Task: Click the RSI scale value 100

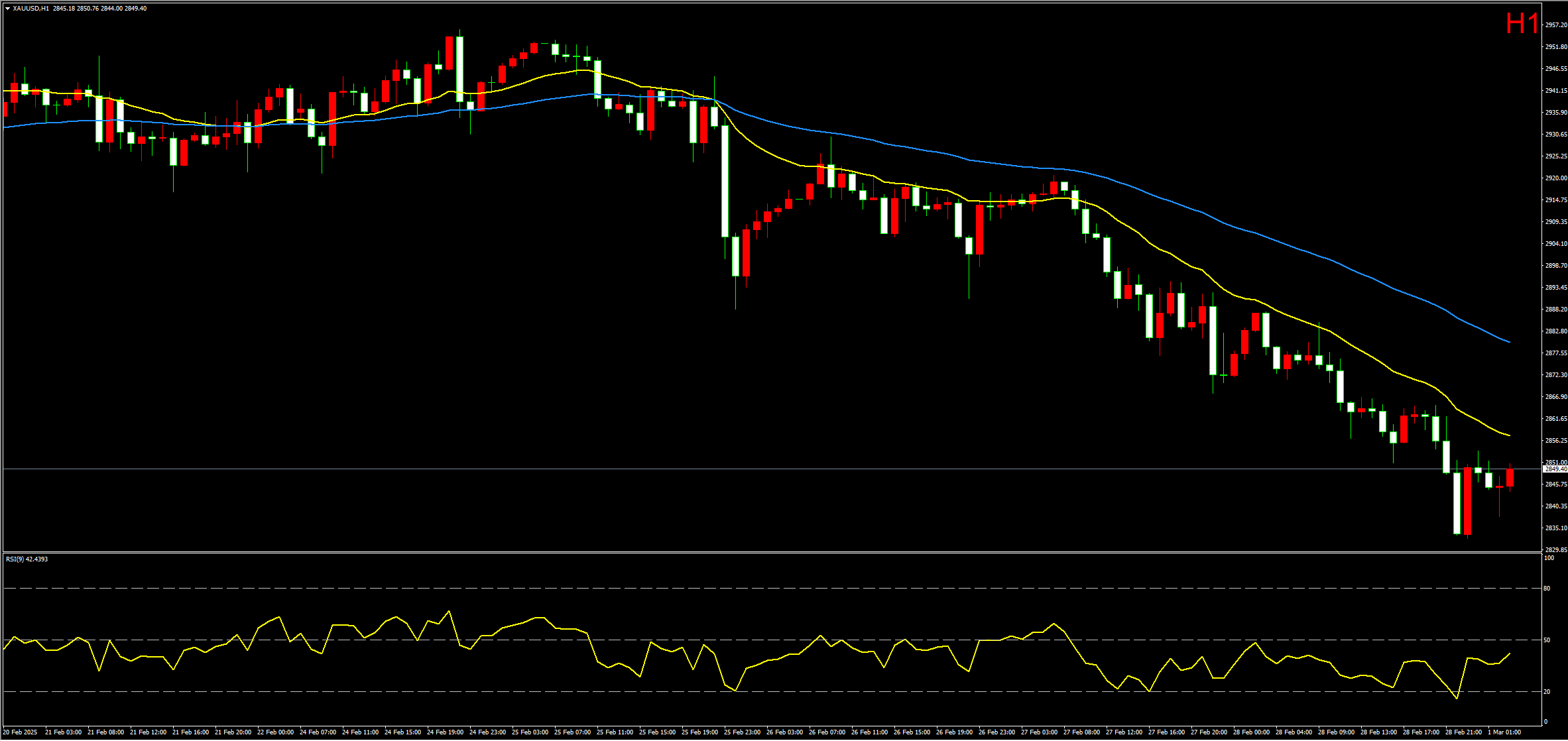Action: tap(1549, 558)
